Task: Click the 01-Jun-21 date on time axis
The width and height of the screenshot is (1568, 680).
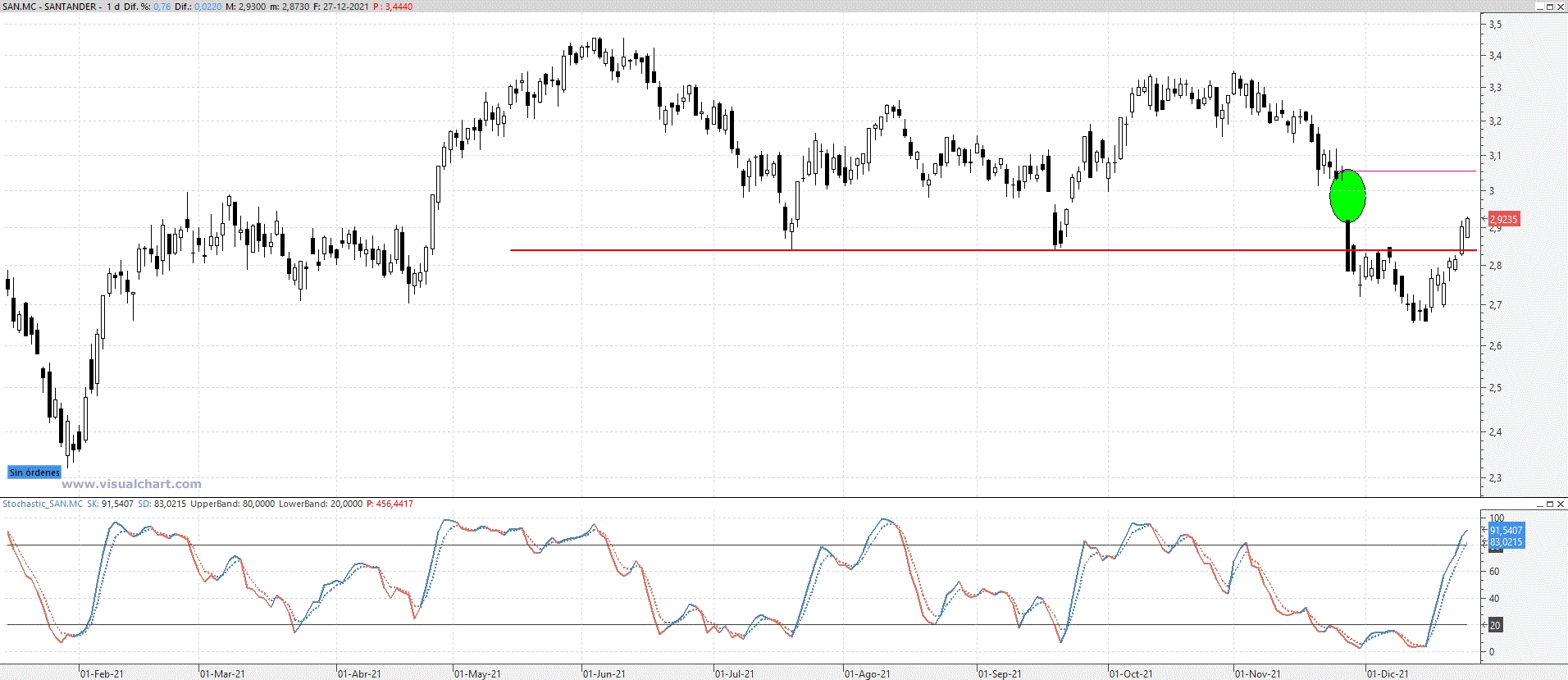Action: 604,673
